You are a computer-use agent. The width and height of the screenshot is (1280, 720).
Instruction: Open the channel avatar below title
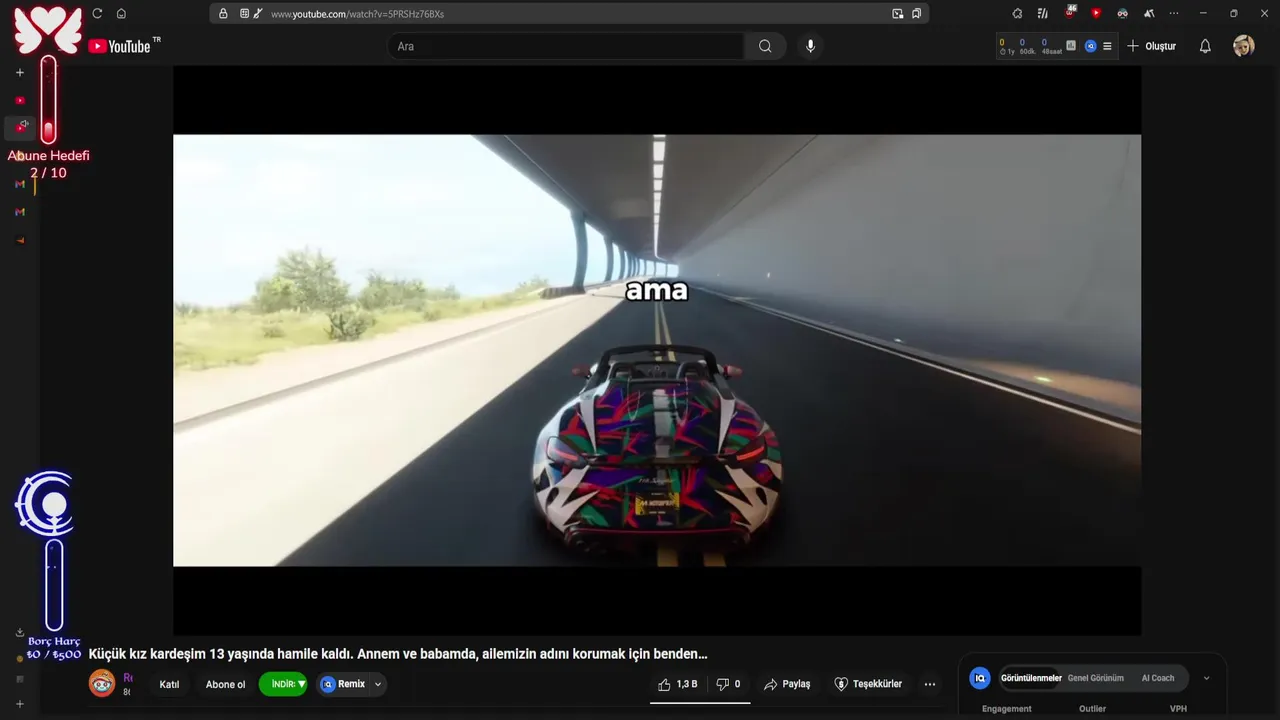(x=102, y=684)
